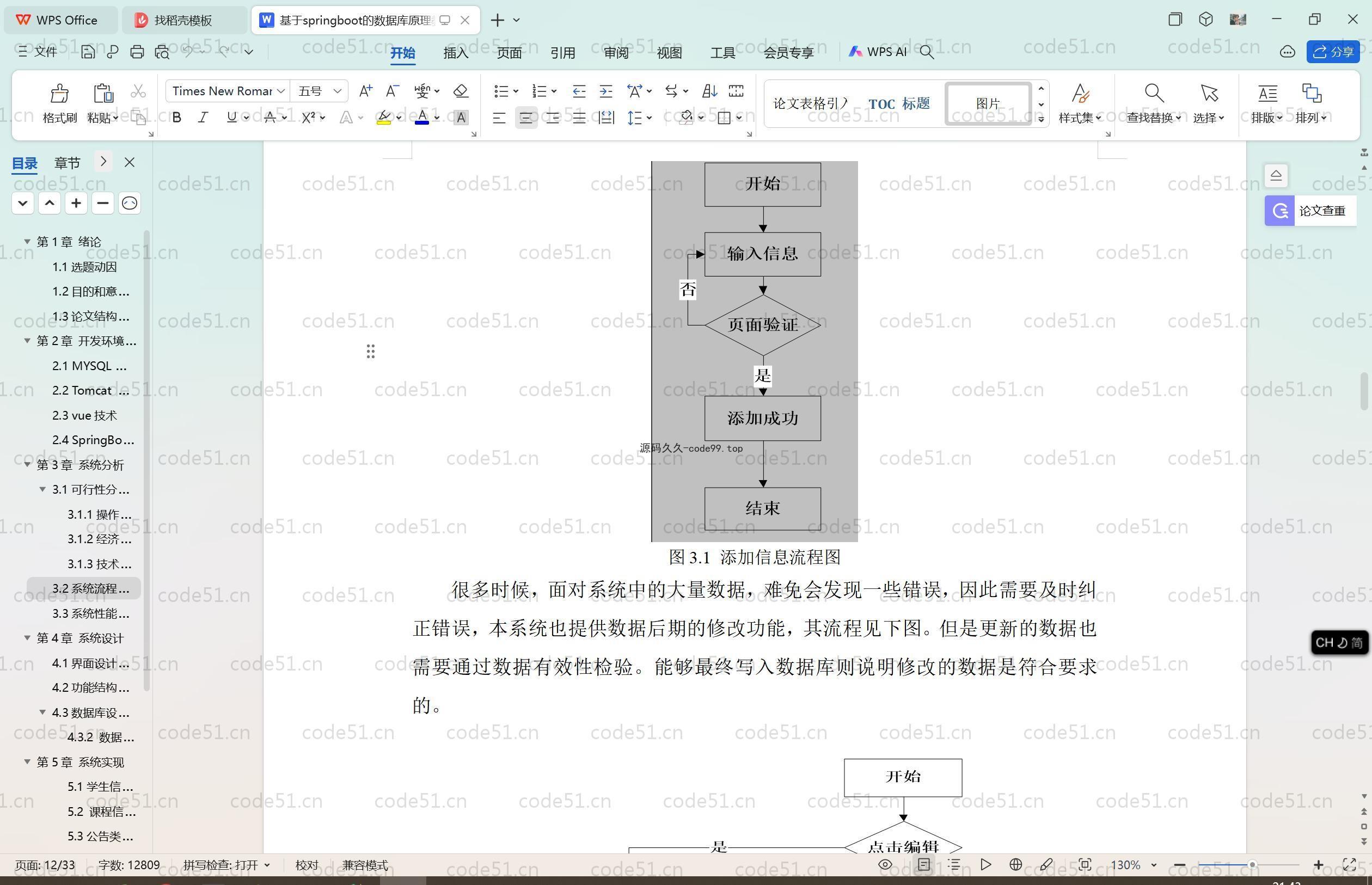
Task: Click the Cut scissors icon
Action: [138, 91]
